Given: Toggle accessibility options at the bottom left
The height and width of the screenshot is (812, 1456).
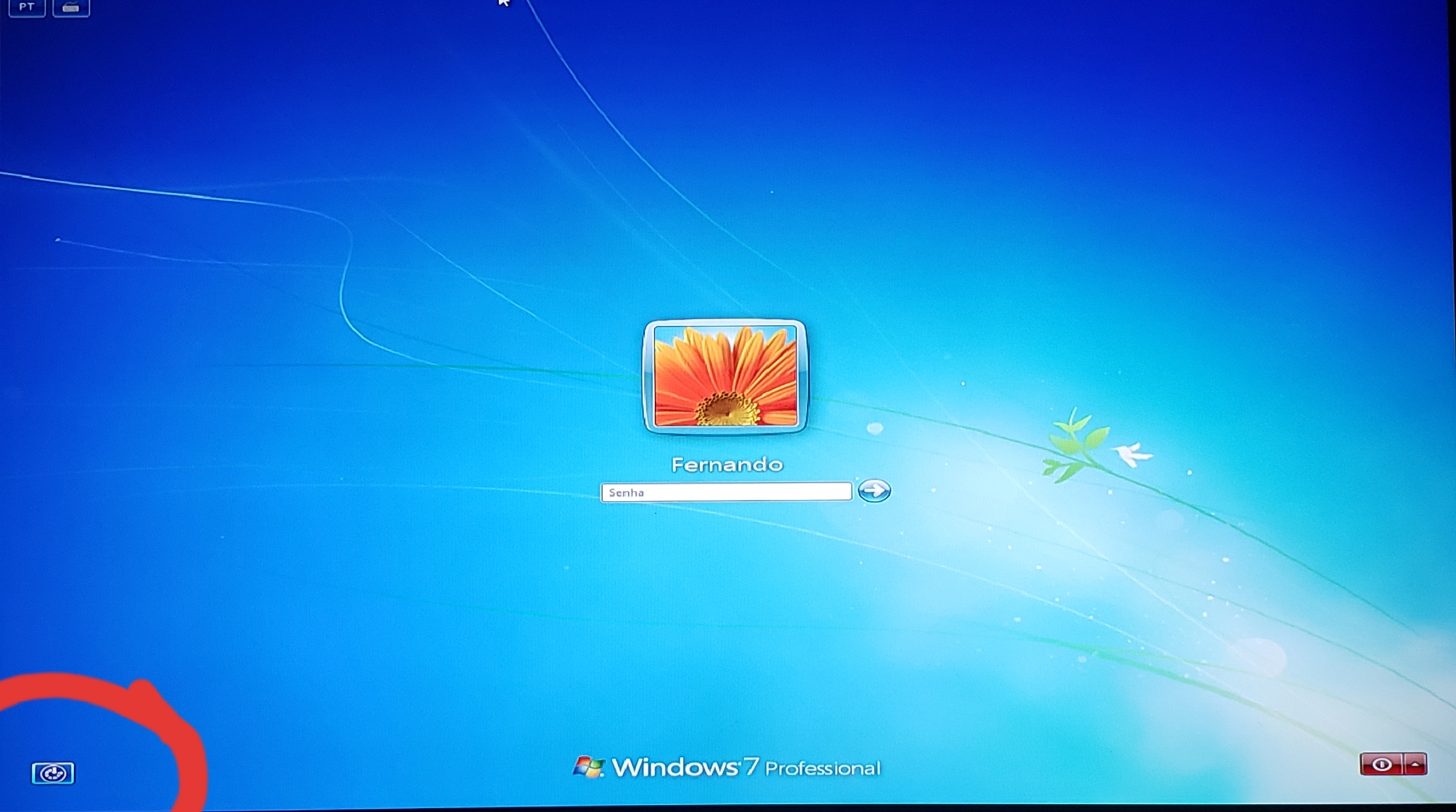Looking at the screenshot, I should tap(53, 773).
